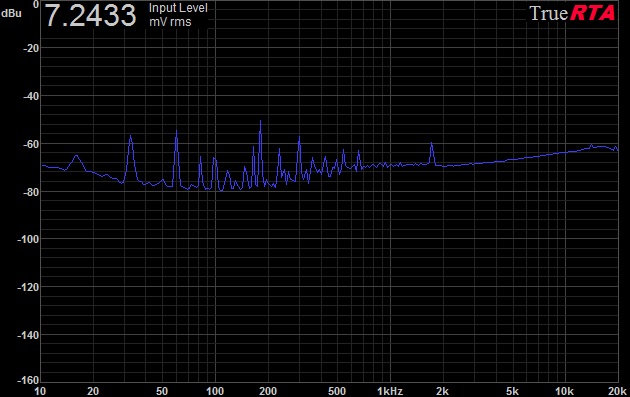Click the -120 dBu axis label
This screenshot has height=397, width=630.
(28, 287)
